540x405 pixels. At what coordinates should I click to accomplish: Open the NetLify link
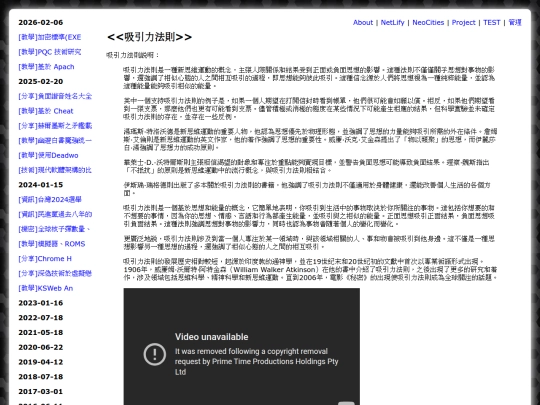[x=392, y=22]
